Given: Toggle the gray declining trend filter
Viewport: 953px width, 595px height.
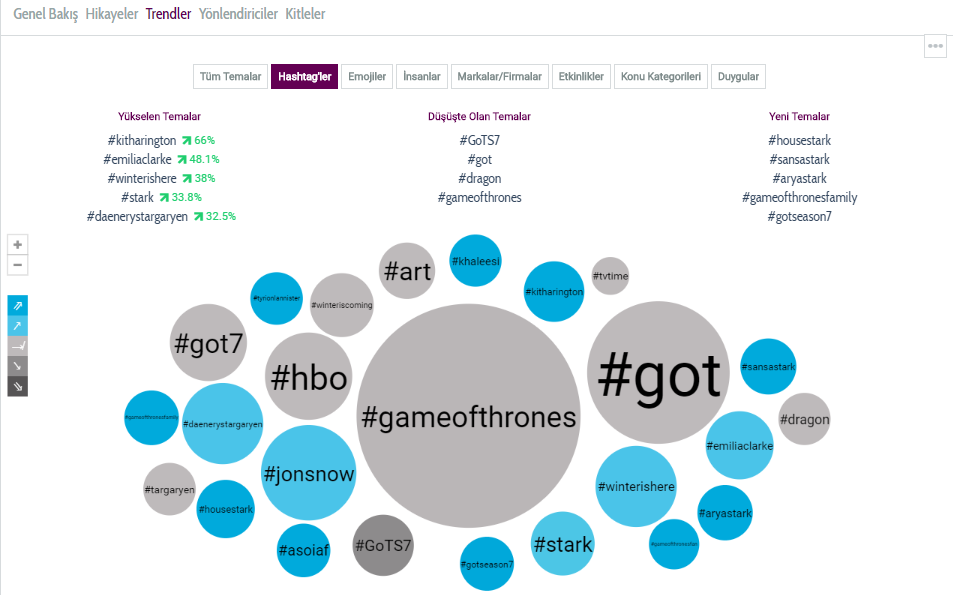Looking at the screenshot, I should (x=18, y=366).
